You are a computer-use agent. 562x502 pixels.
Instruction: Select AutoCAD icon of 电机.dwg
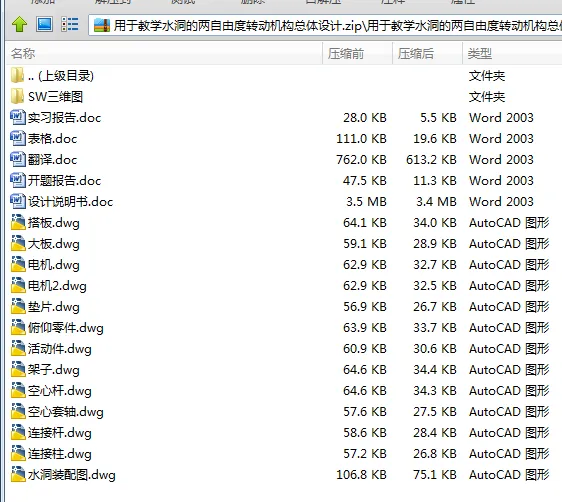tap(18, 264)
